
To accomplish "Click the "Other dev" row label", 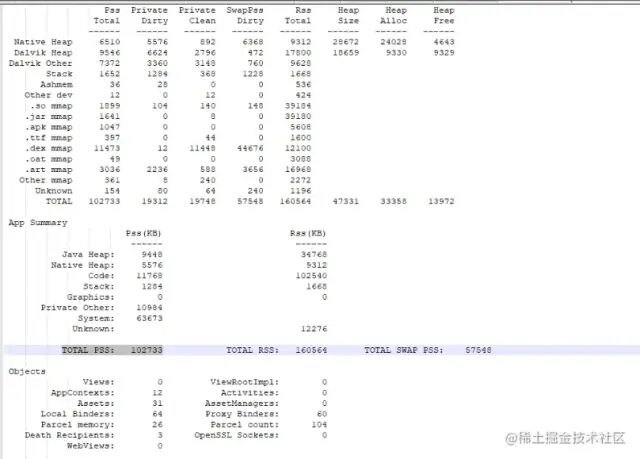I will pos(48,95).
